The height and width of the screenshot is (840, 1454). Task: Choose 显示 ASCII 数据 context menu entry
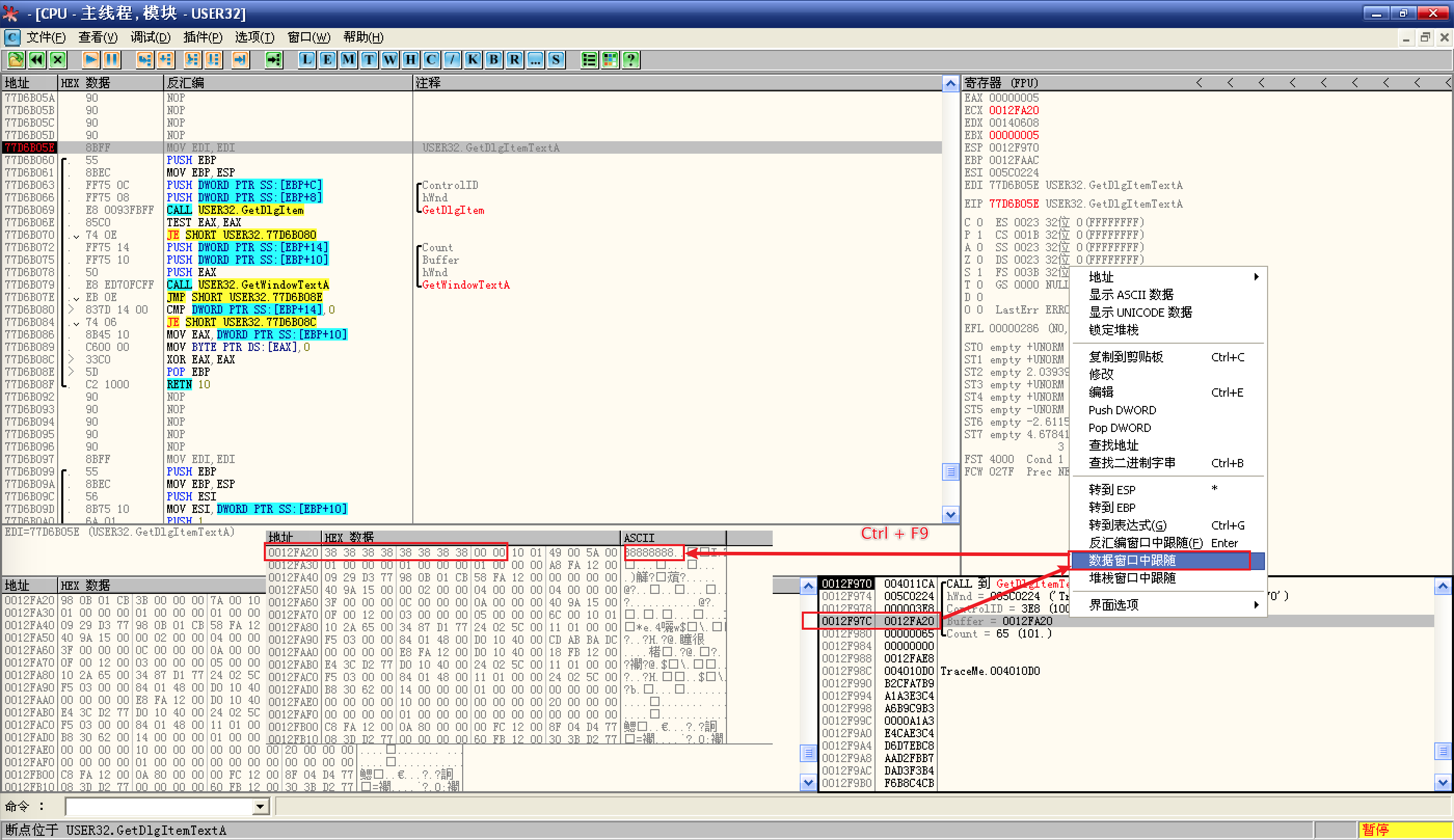[x=1131, y=295]
